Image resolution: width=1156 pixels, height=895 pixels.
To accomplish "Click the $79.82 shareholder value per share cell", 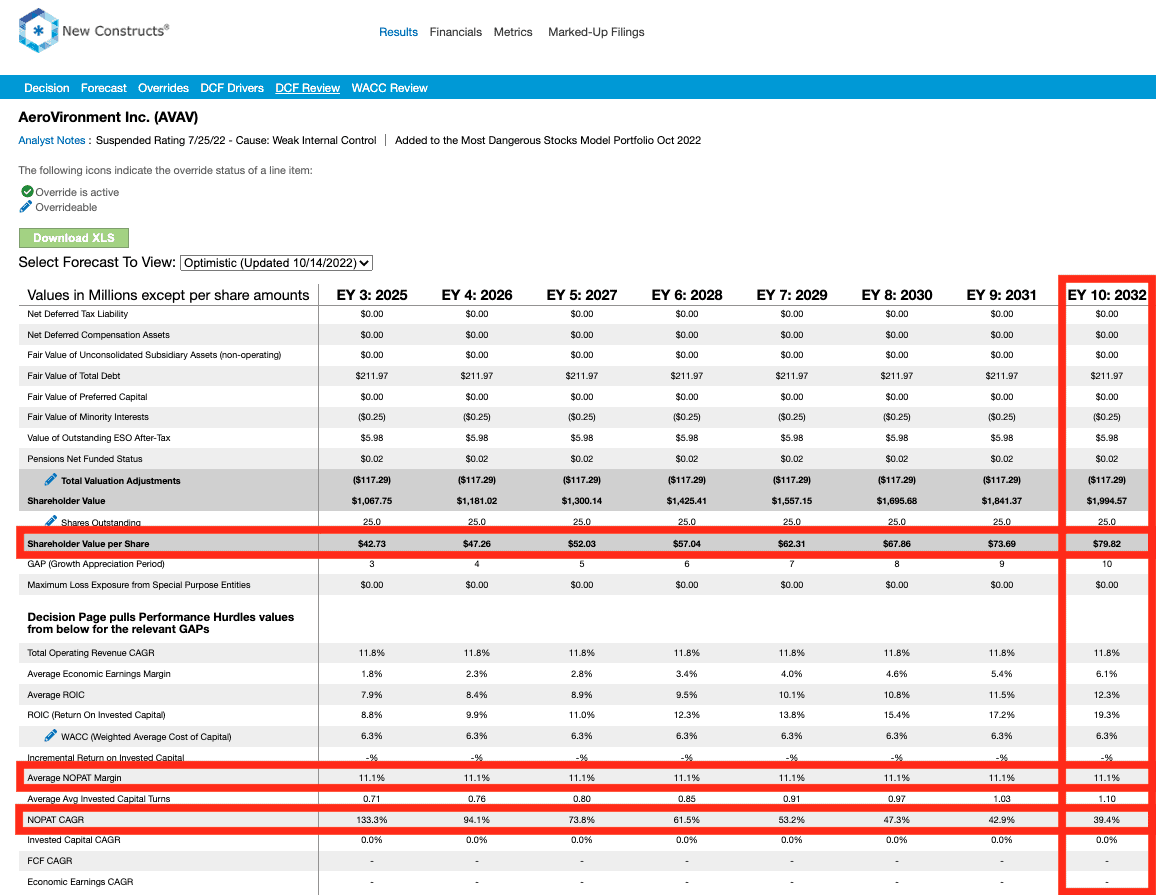I will click(1107, 543).
